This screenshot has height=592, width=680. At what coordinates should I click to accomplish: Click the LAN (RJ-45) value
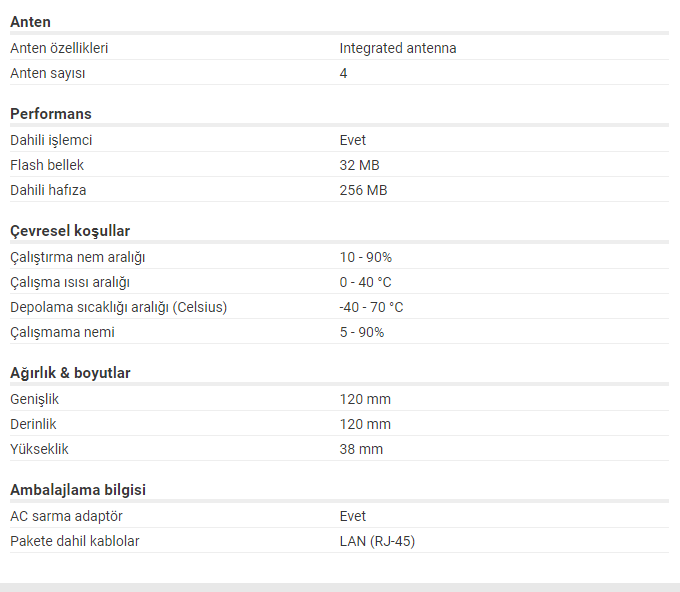(377, 541)
